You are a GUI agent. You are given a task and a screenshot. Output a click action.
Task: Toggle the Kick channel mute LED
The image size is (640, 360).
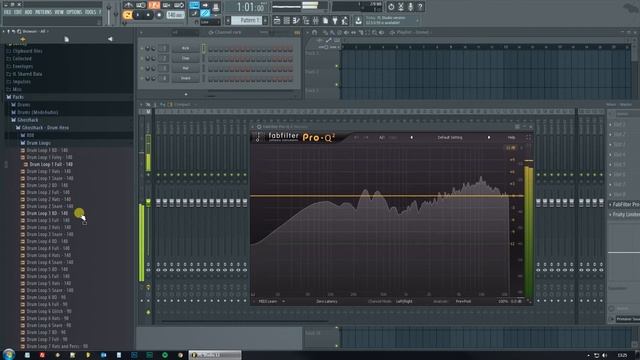142,48
